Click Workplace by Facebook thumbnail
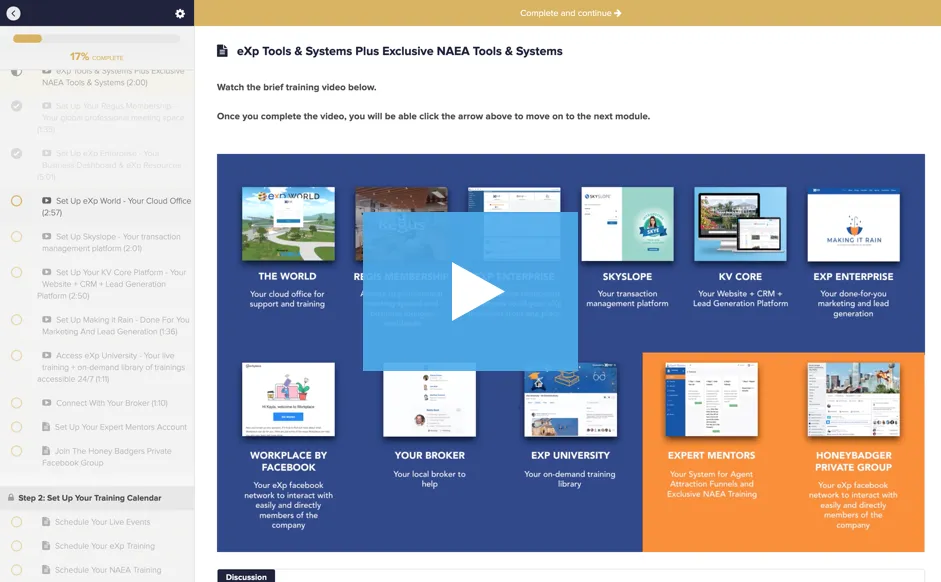 coord(288,399)
